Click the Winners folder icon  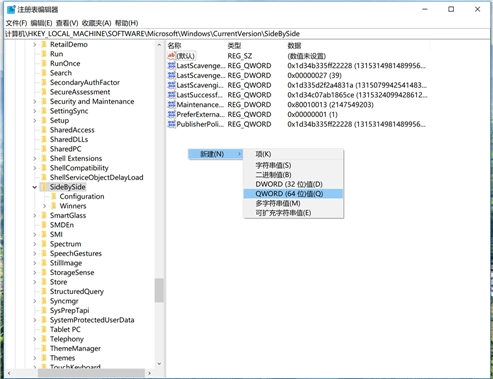click(54, 206)
